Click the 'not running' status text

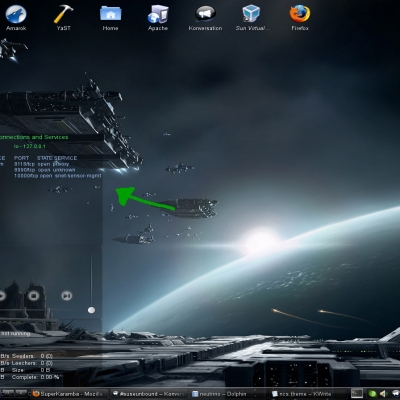tap(16, 333)
